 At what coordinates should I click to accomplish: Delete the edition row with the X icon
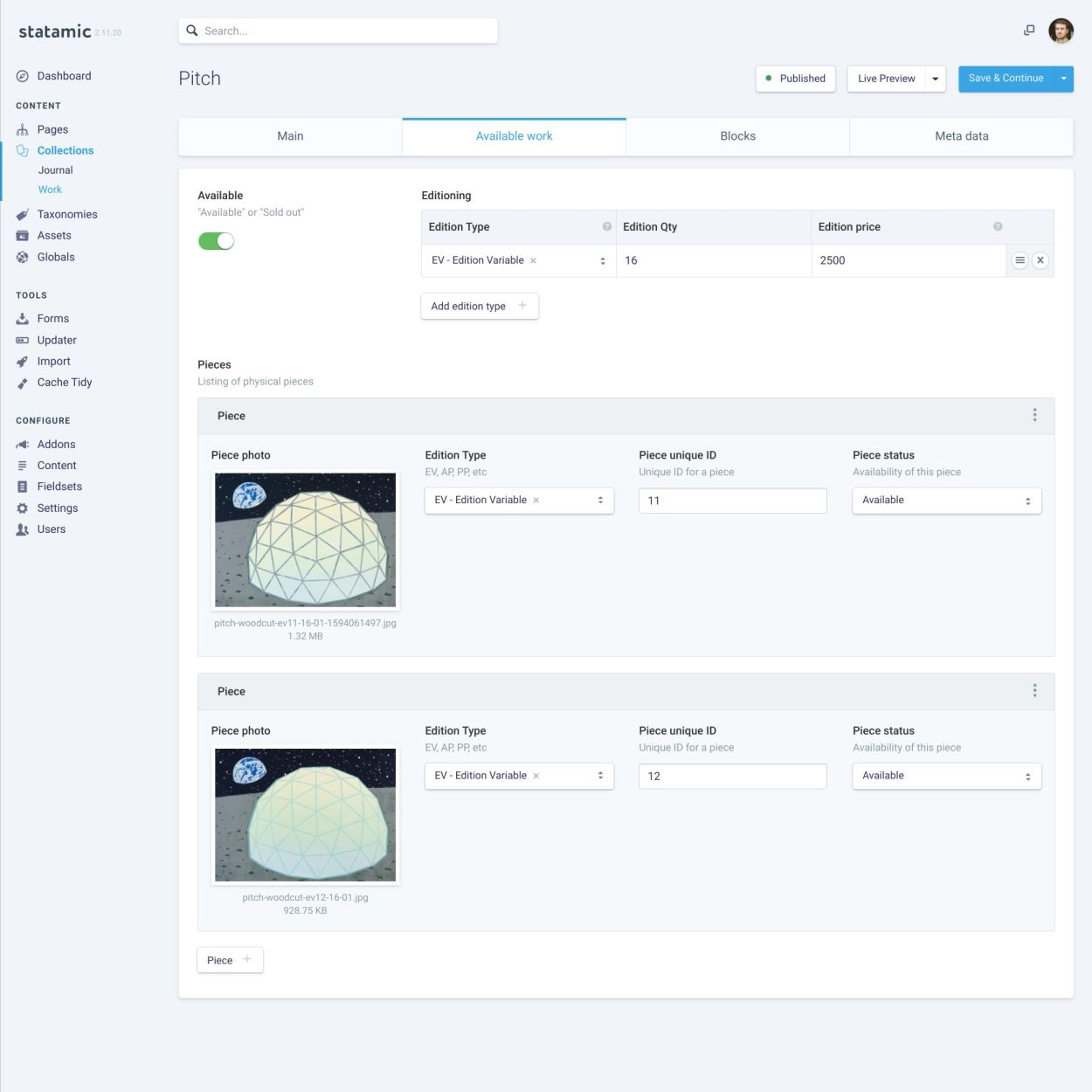click(1040, 260)
